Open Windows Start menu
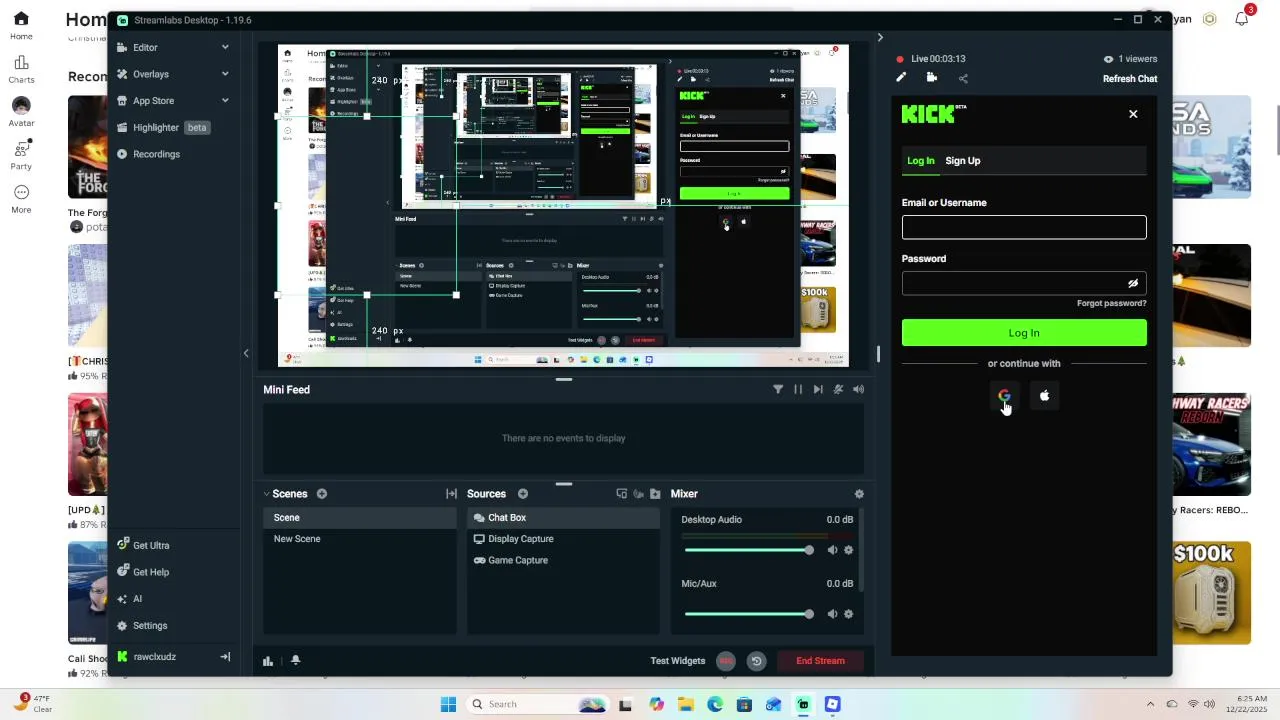 click(448, 704)
